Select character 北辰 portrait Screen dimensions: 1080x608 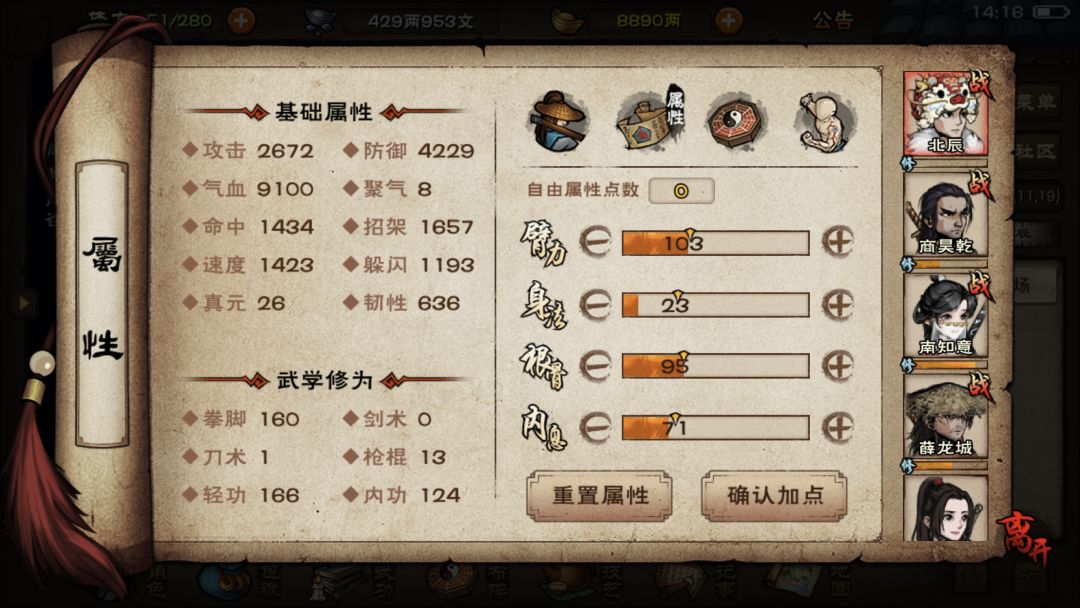tap(946, 114)
